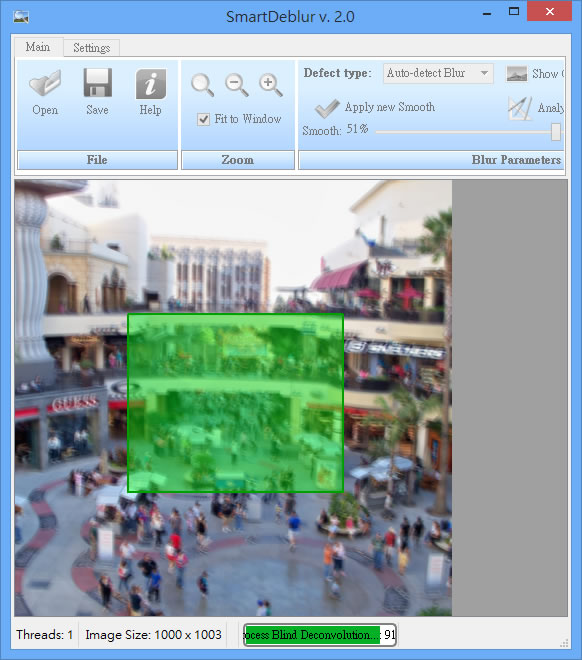Click the green selected region on image
The image size is (582, 660).
tap(236, 403)
